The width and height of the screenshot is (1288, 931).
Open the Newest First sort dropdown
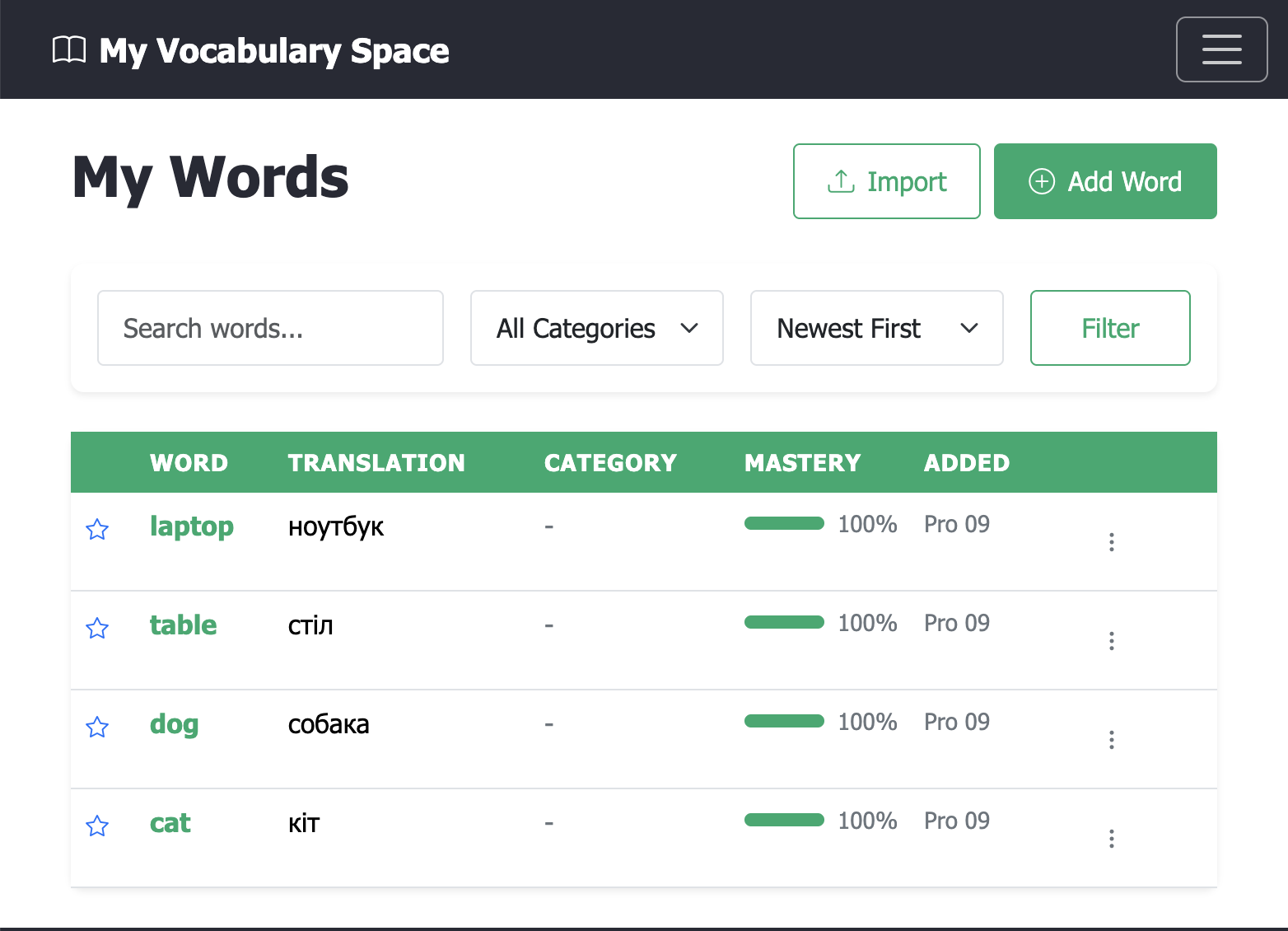click(x=876, y=328)
